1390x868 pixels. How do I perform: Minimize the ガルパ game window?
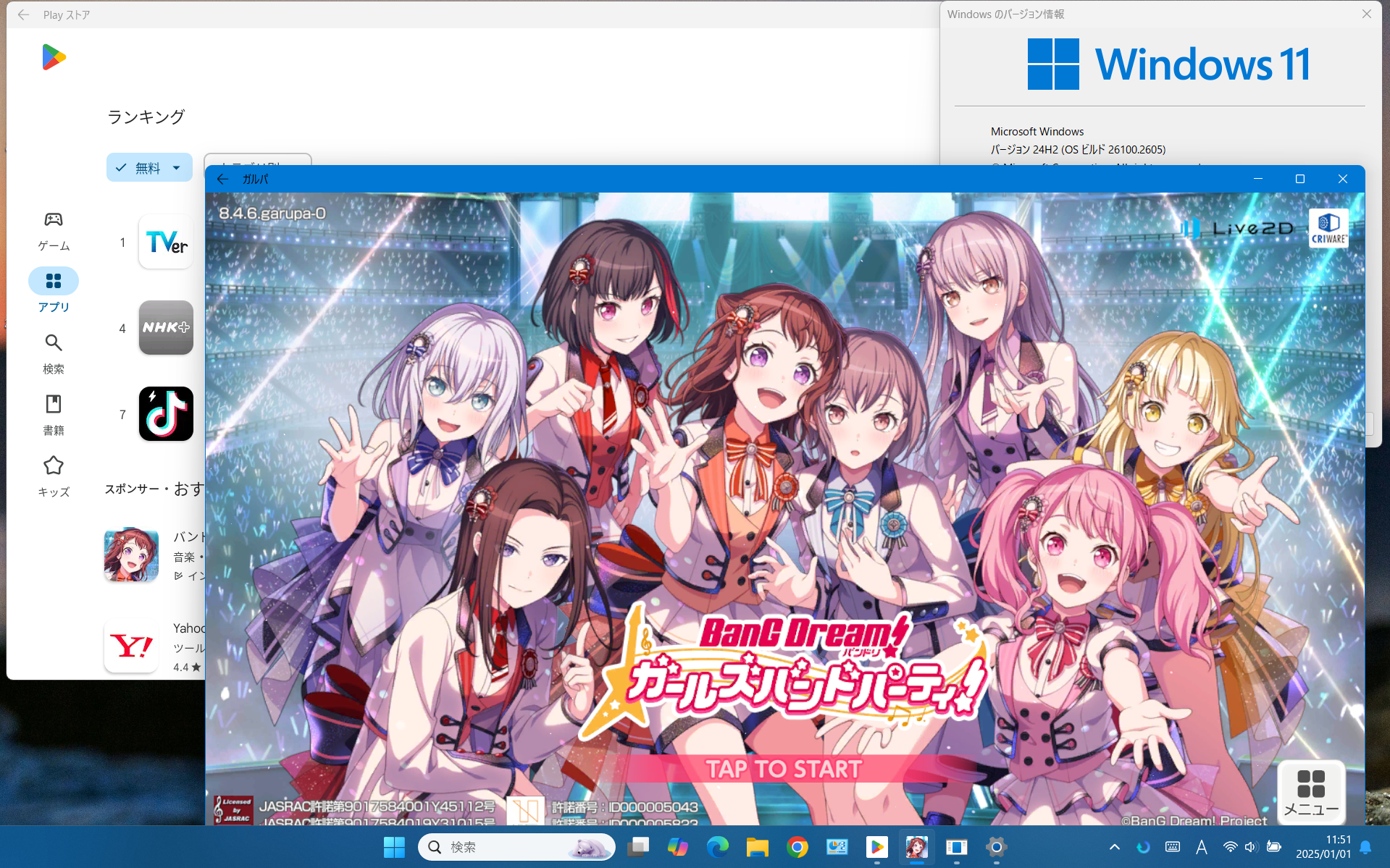tap(1258, 179)
